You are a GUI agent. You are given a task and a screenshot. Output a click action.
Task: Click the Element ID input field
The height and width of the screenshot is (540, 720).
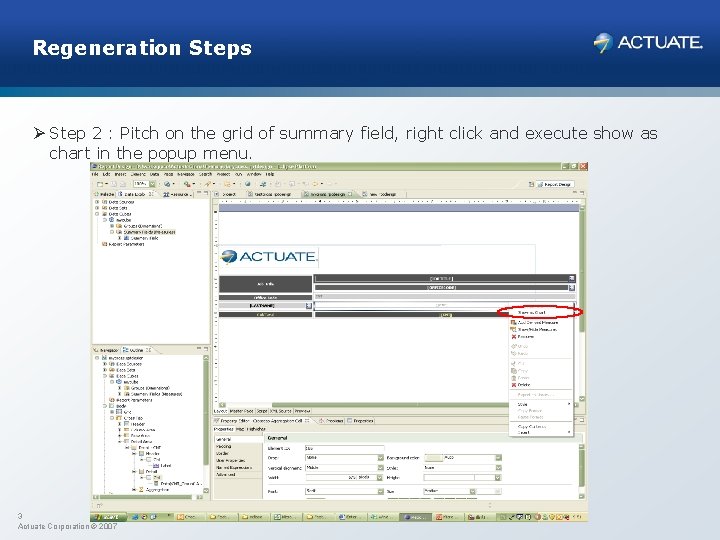(x=344, y=448)
